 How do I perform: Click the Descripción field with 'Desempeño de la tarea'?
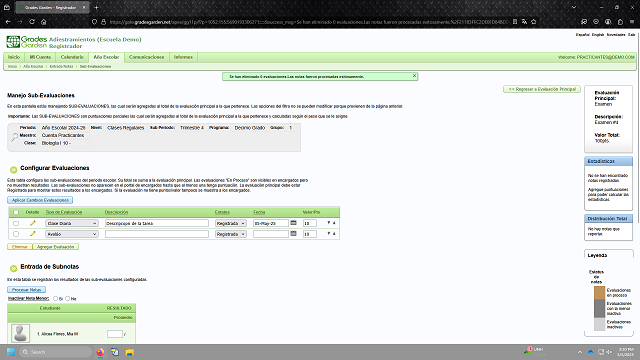click(157, 223)
